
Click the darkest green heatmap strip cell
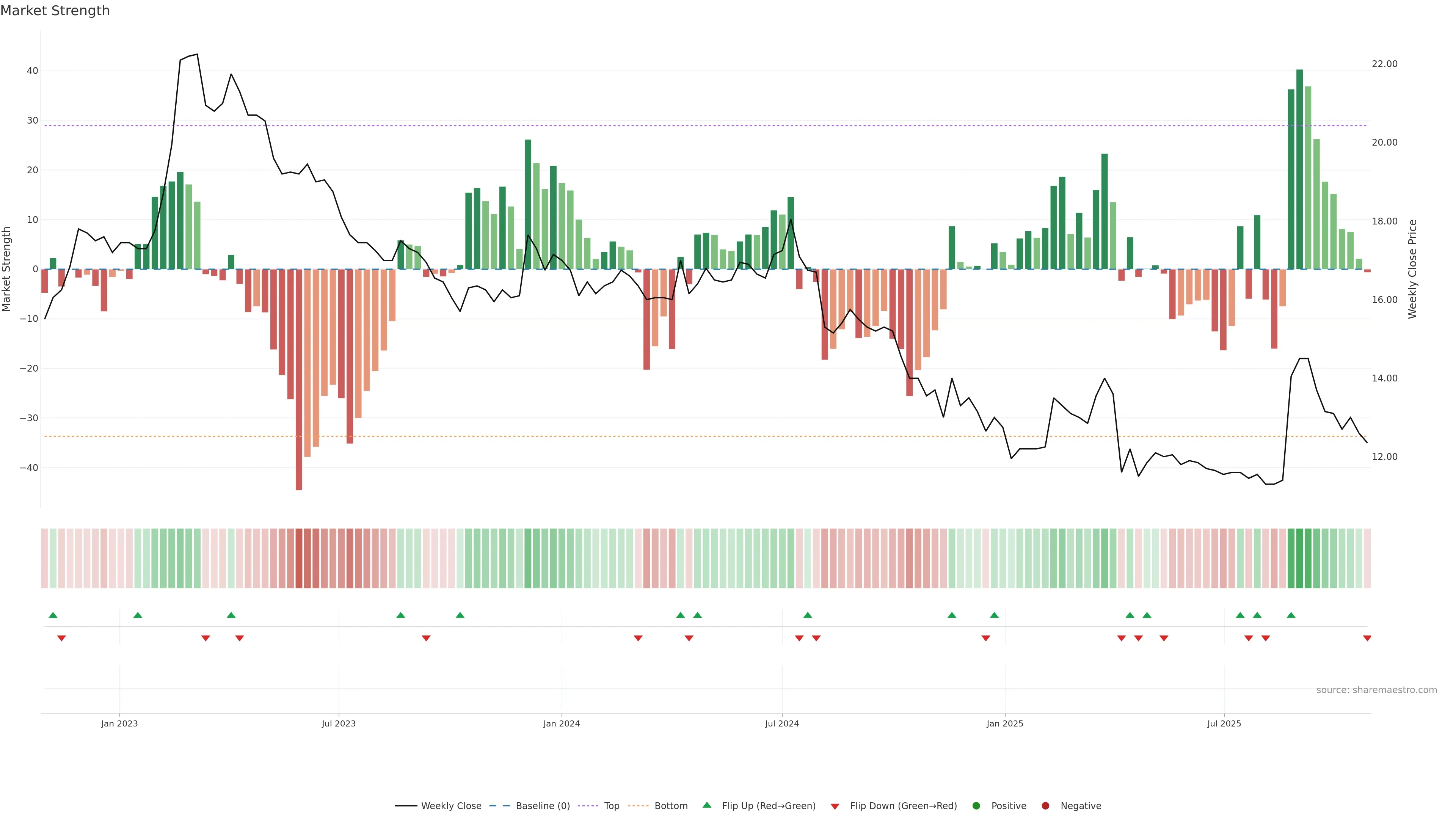tap(1299, 559)
